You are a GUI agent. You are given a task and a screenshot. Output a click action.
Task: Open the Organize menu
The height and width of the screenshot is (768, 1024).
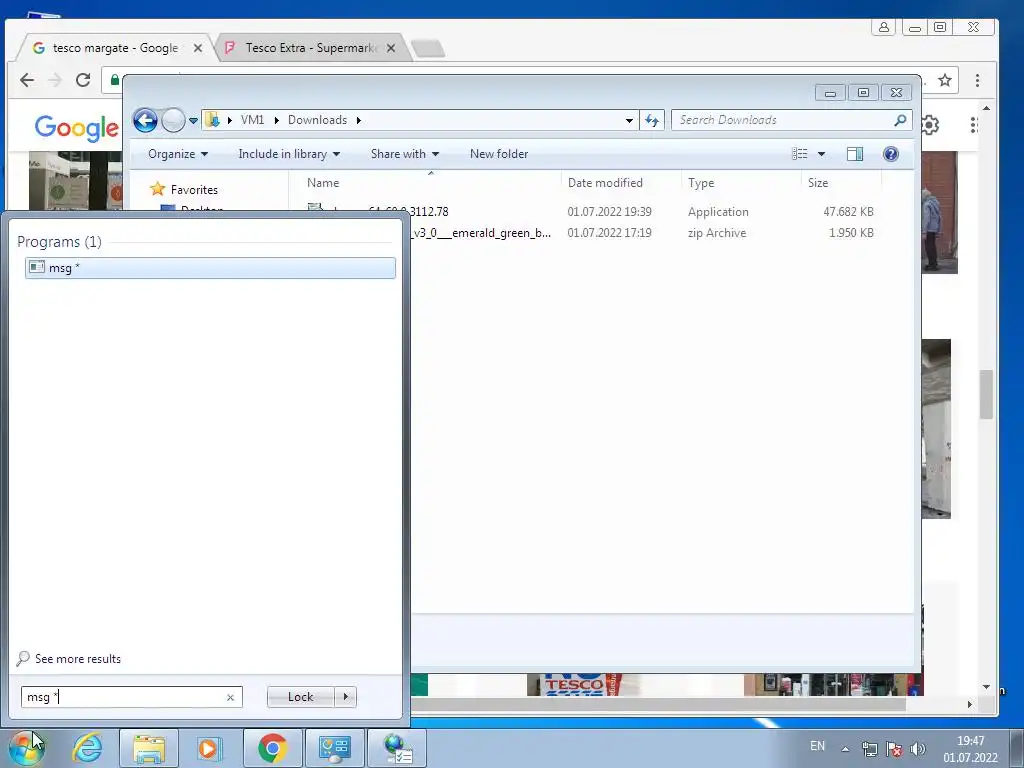[178, 154]
